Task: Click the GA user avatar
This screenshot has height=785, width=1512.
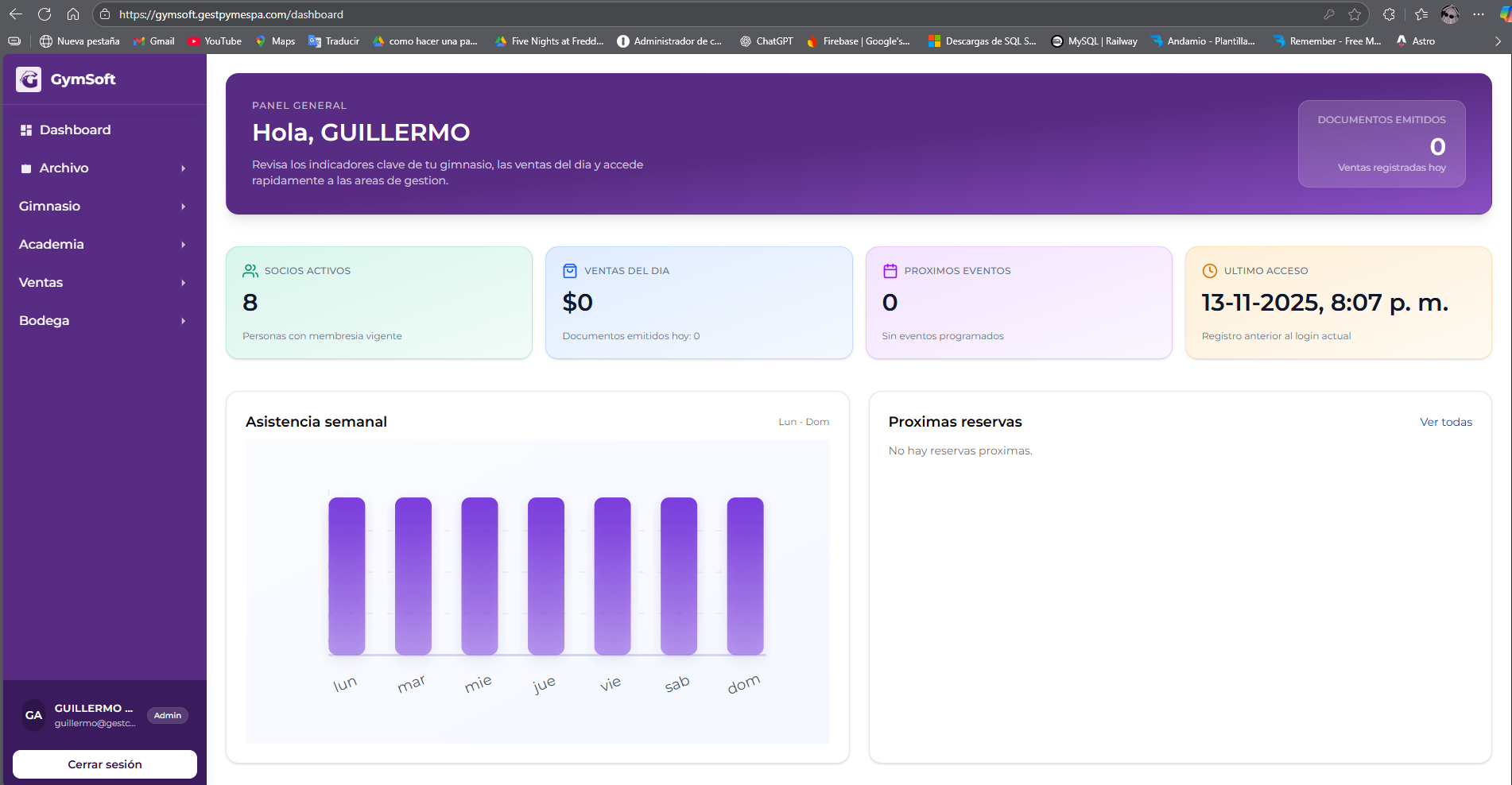Action: click(x=33, y=715)
